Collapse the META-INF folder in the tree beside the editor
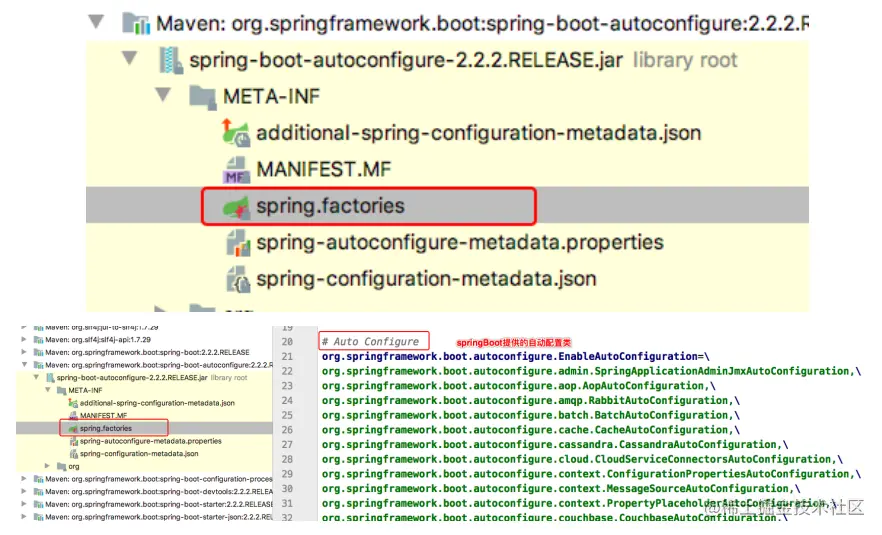882x535 pixels. coord(48,390)
